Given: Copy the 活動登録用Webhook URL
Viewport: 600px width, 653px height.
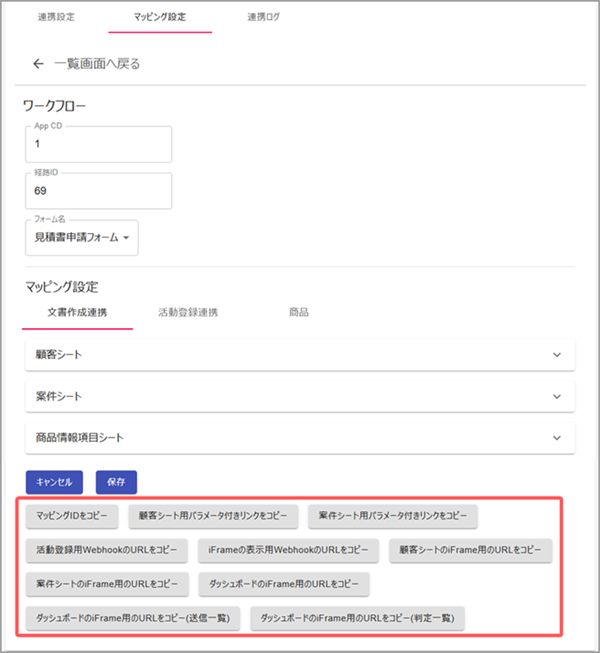Looking at the screenshot, I should tap(107, 550).
